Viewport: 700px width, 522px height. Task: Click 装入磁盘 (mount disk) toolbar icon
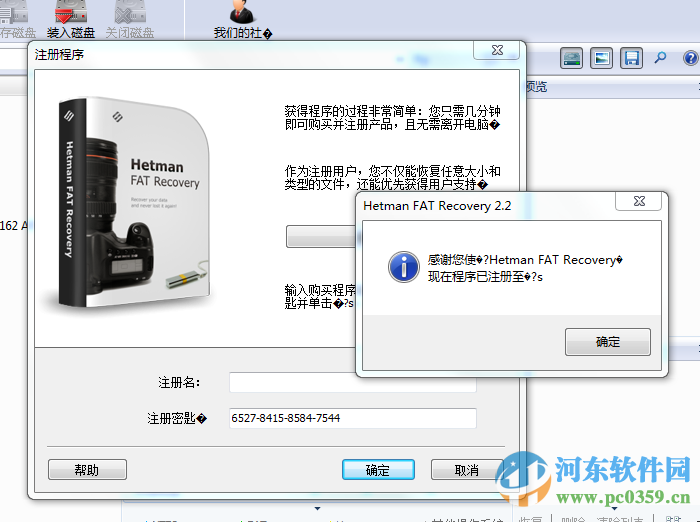(x=71, y=19)
